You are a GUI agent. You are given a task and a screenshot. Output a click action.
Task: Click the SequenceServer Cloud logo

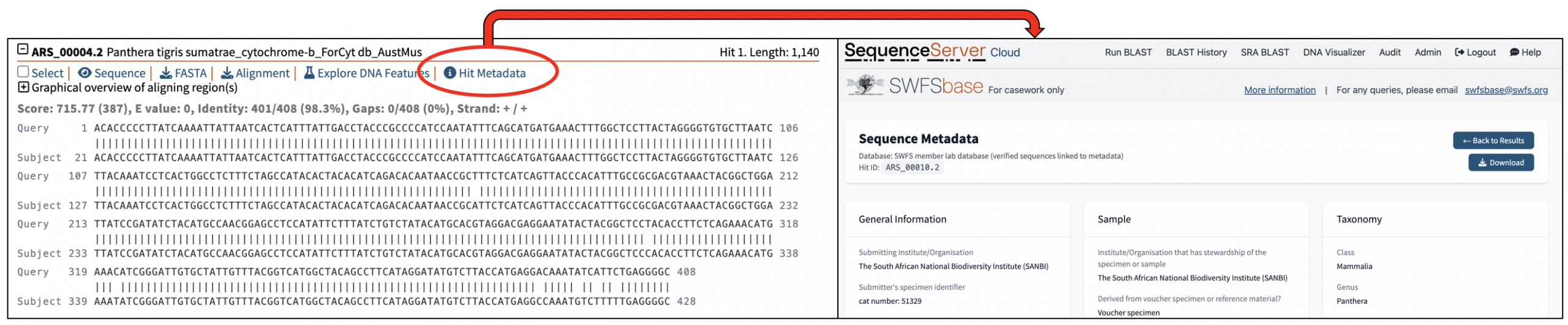click(931, 52)
